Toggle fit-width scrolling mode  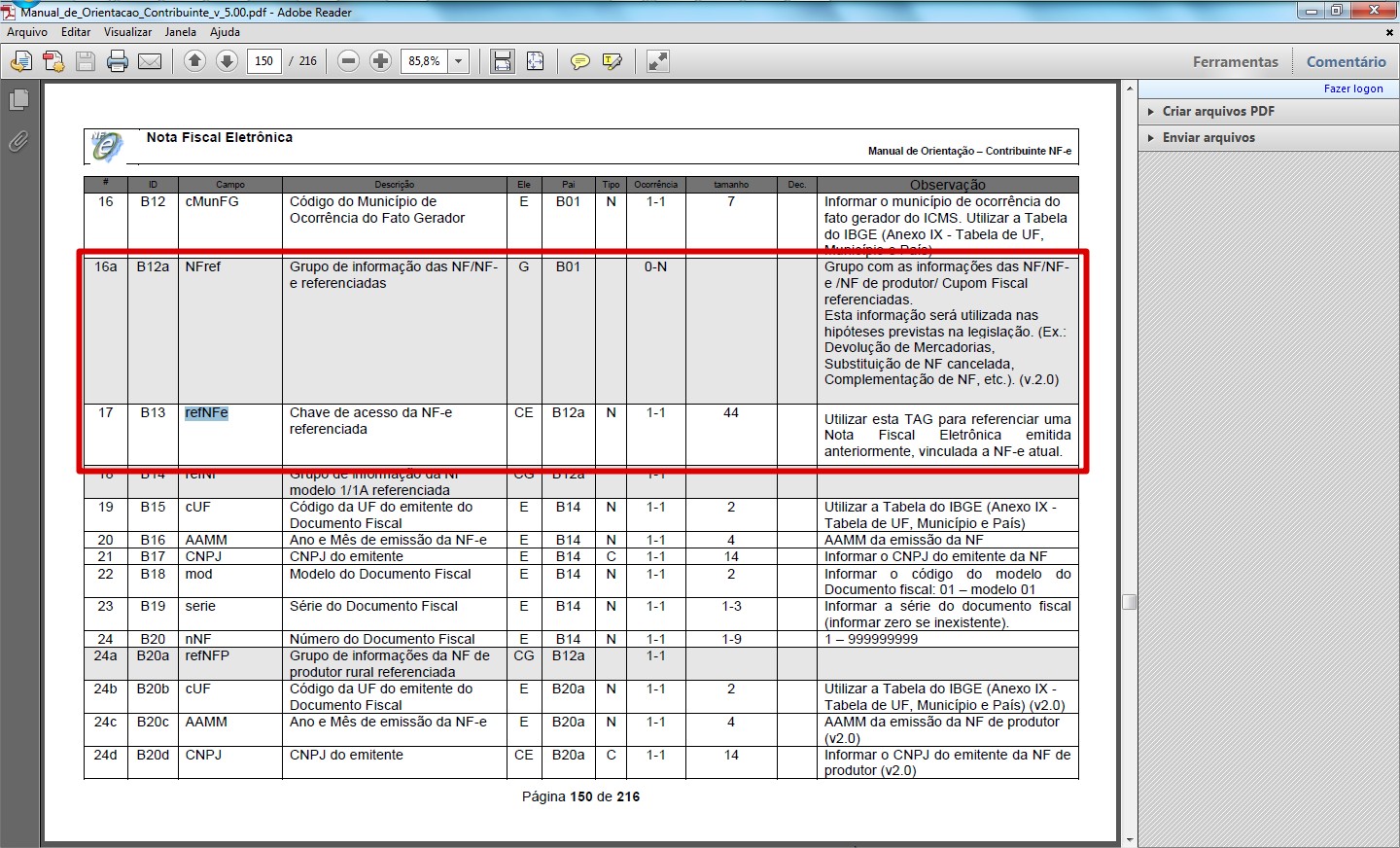point(503,61)
